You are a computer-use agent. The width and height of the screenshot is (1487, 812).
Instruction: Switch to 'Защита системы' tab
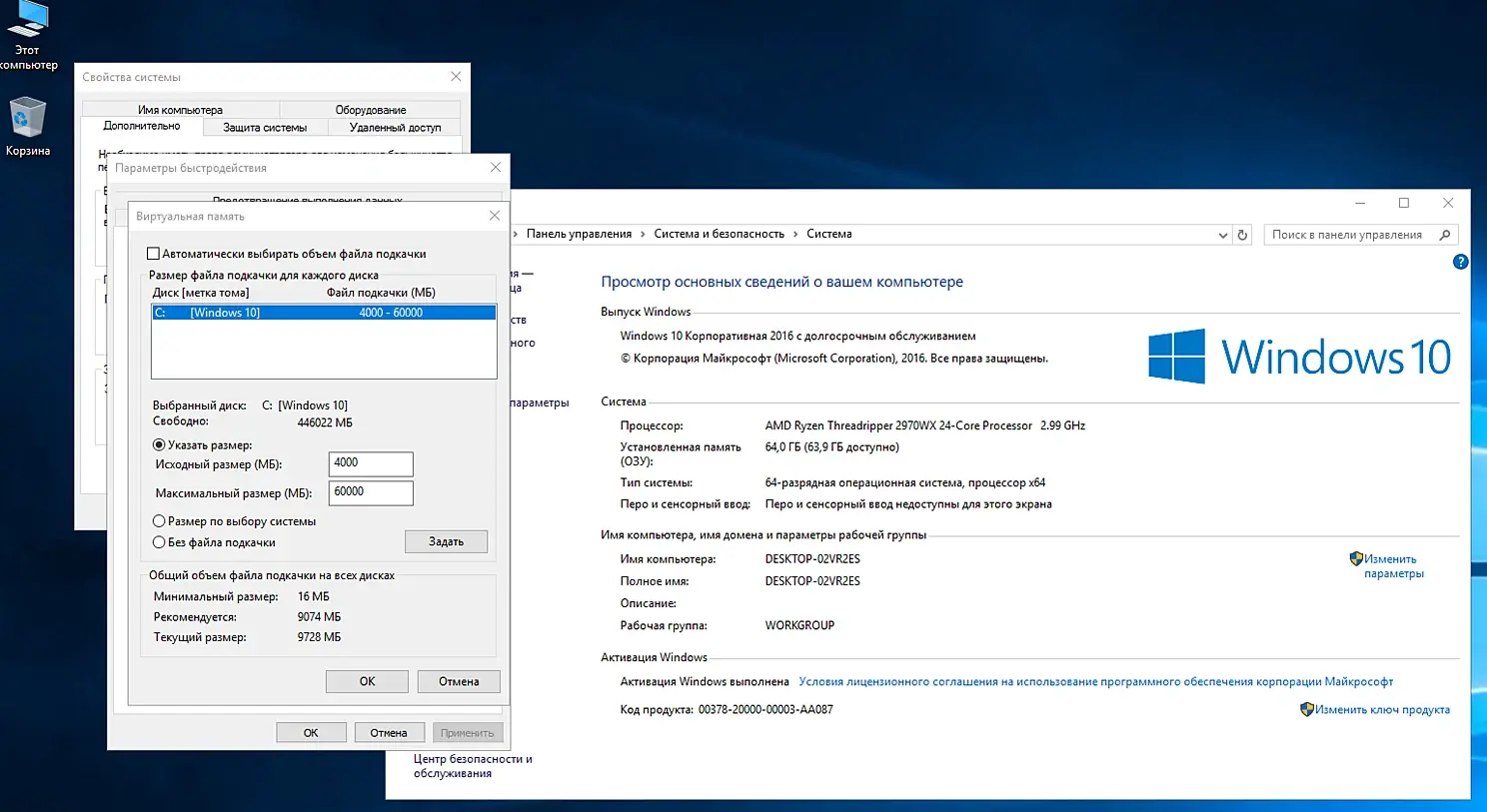pyautogui.click(x=265, y=128)
